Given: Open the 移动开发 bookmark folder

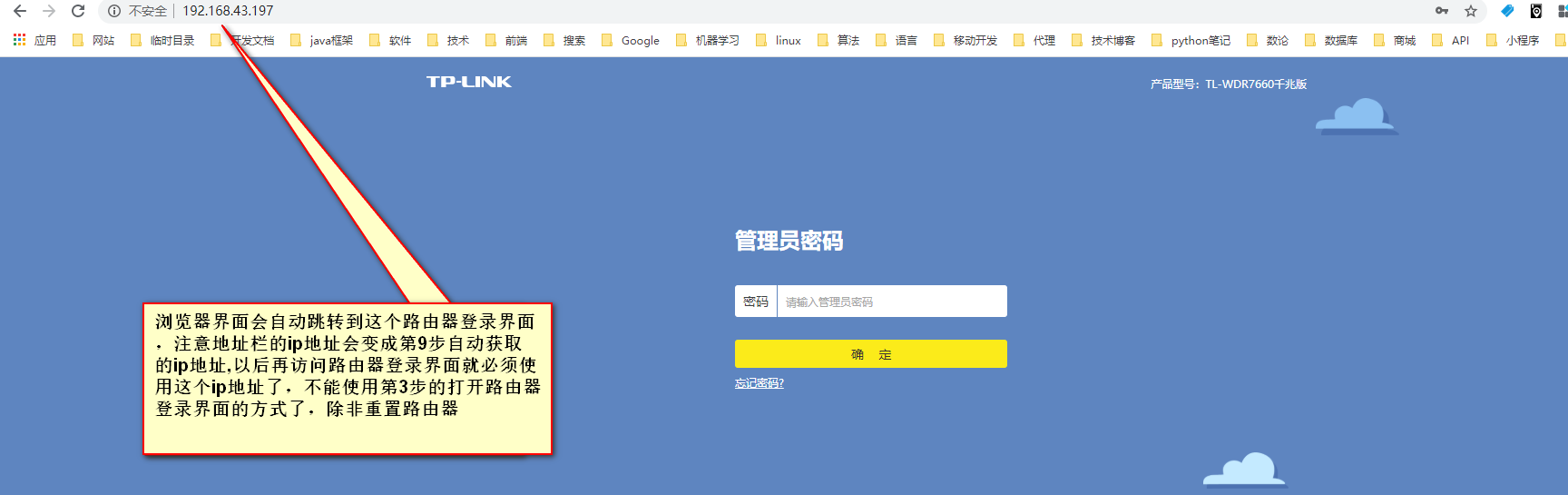Looking at the screenshot, I should (x=965, y=40).
